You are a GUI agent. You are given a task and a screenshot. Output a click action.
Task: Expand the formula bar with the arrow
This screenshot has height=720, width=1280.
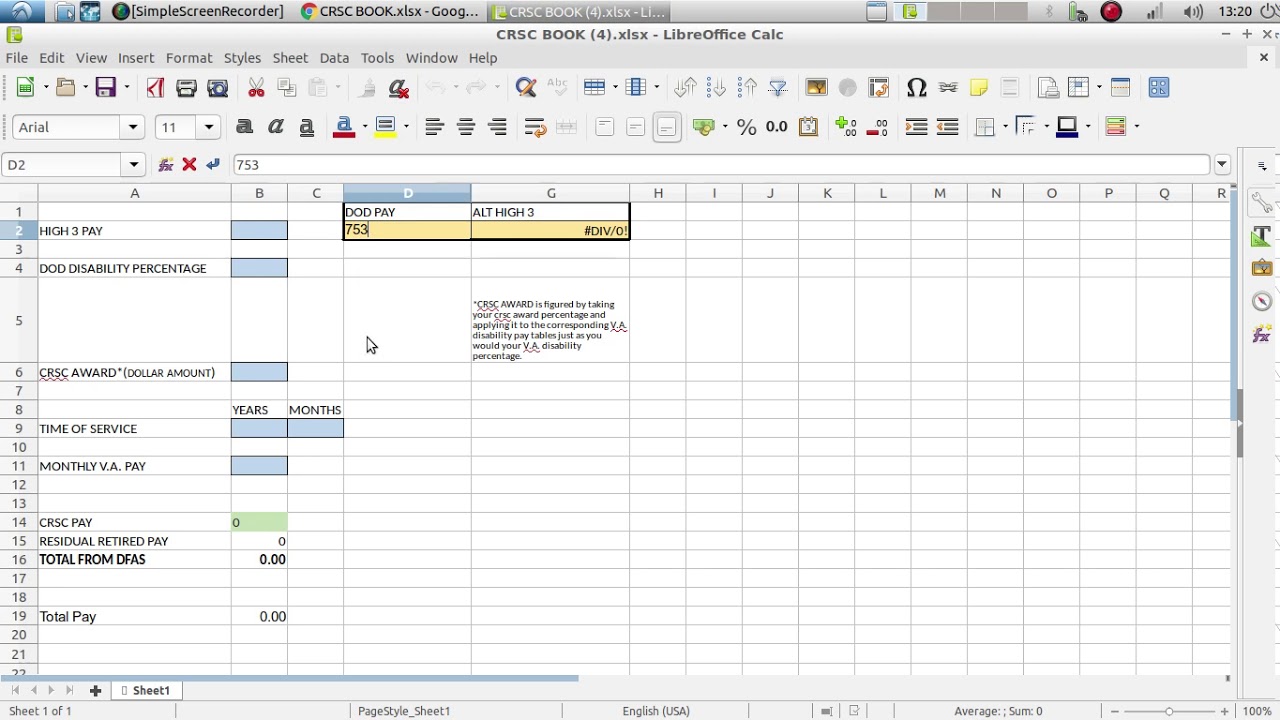(1222, 165)
